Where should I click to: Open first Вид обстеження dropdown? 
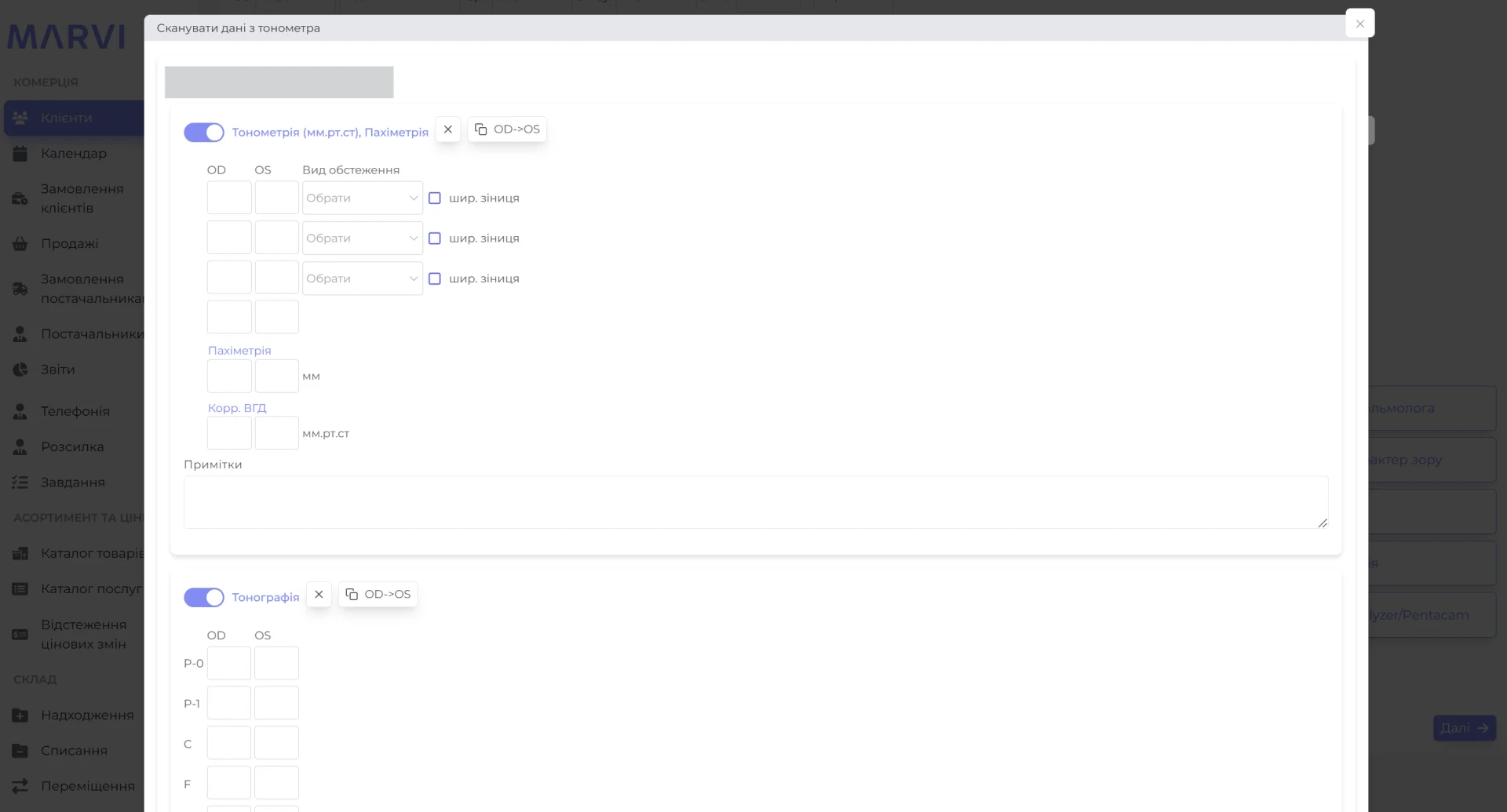pyautogui.click(x=363, y=198)
